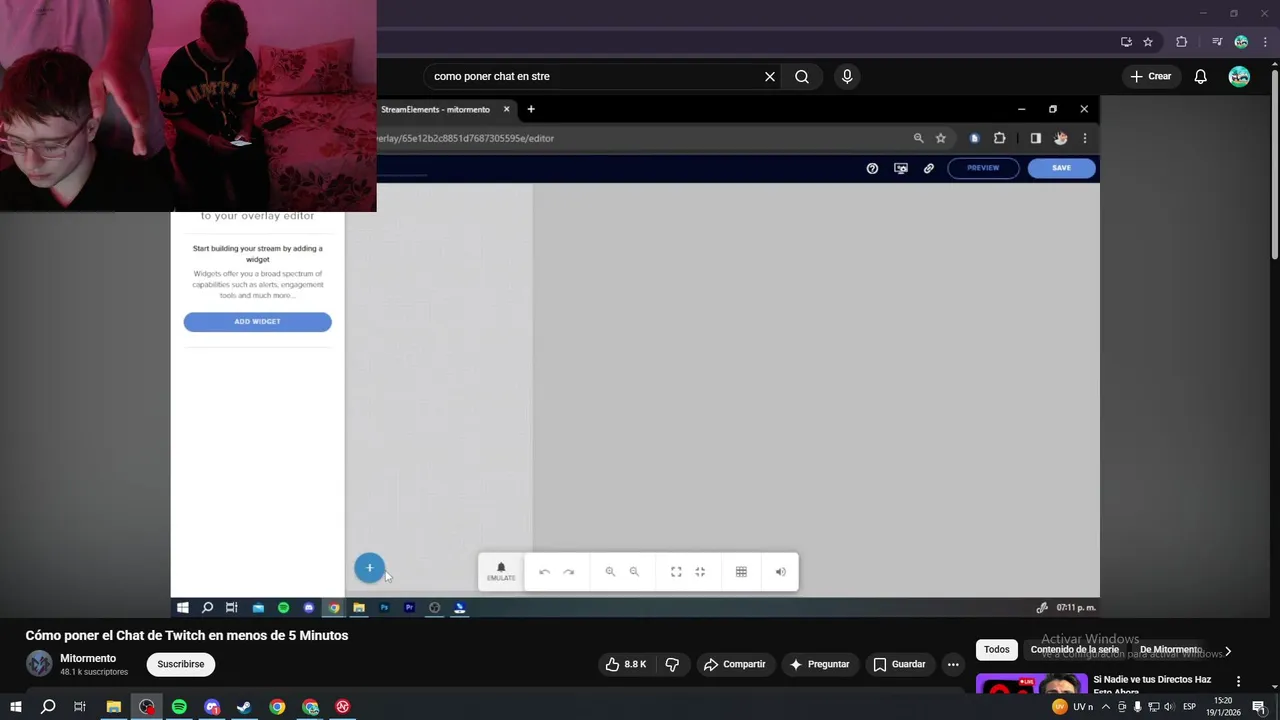Open Steam from the taskbar
Viewport: 1280px width, 720px height.
(x=244, y=707)
